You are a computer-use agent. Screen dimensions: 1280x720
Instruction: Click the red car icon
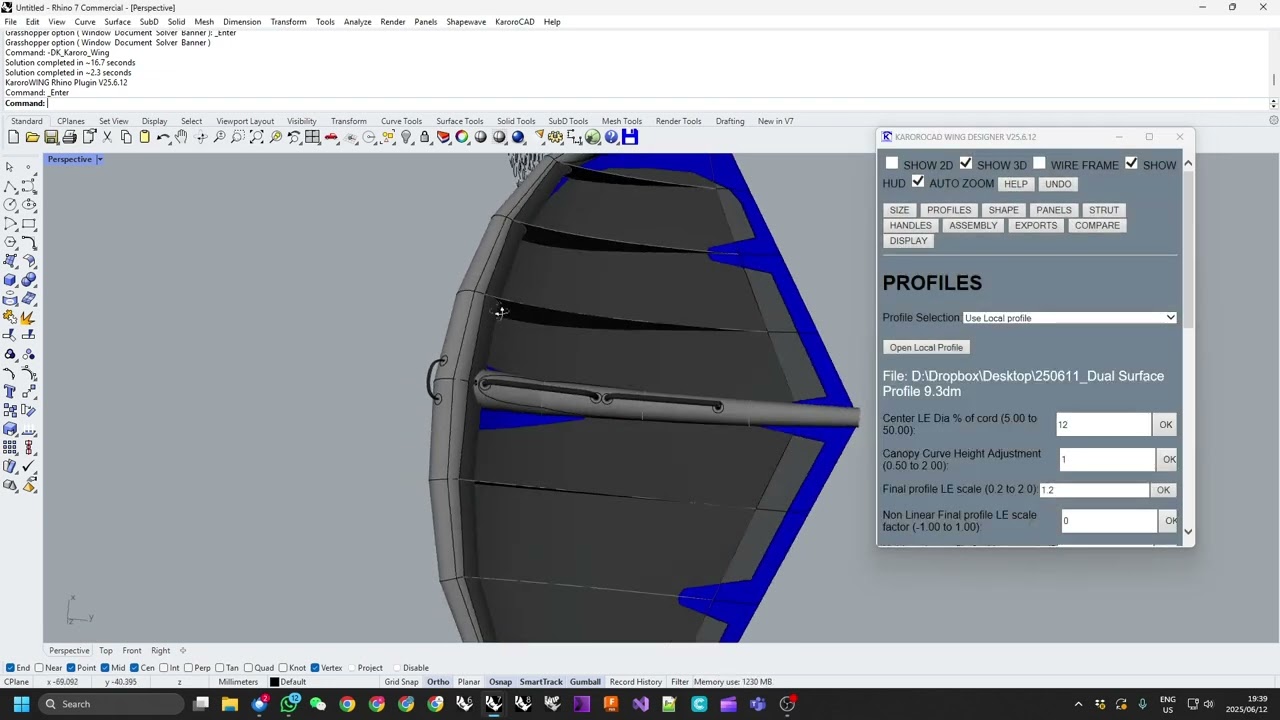(332, 137)
